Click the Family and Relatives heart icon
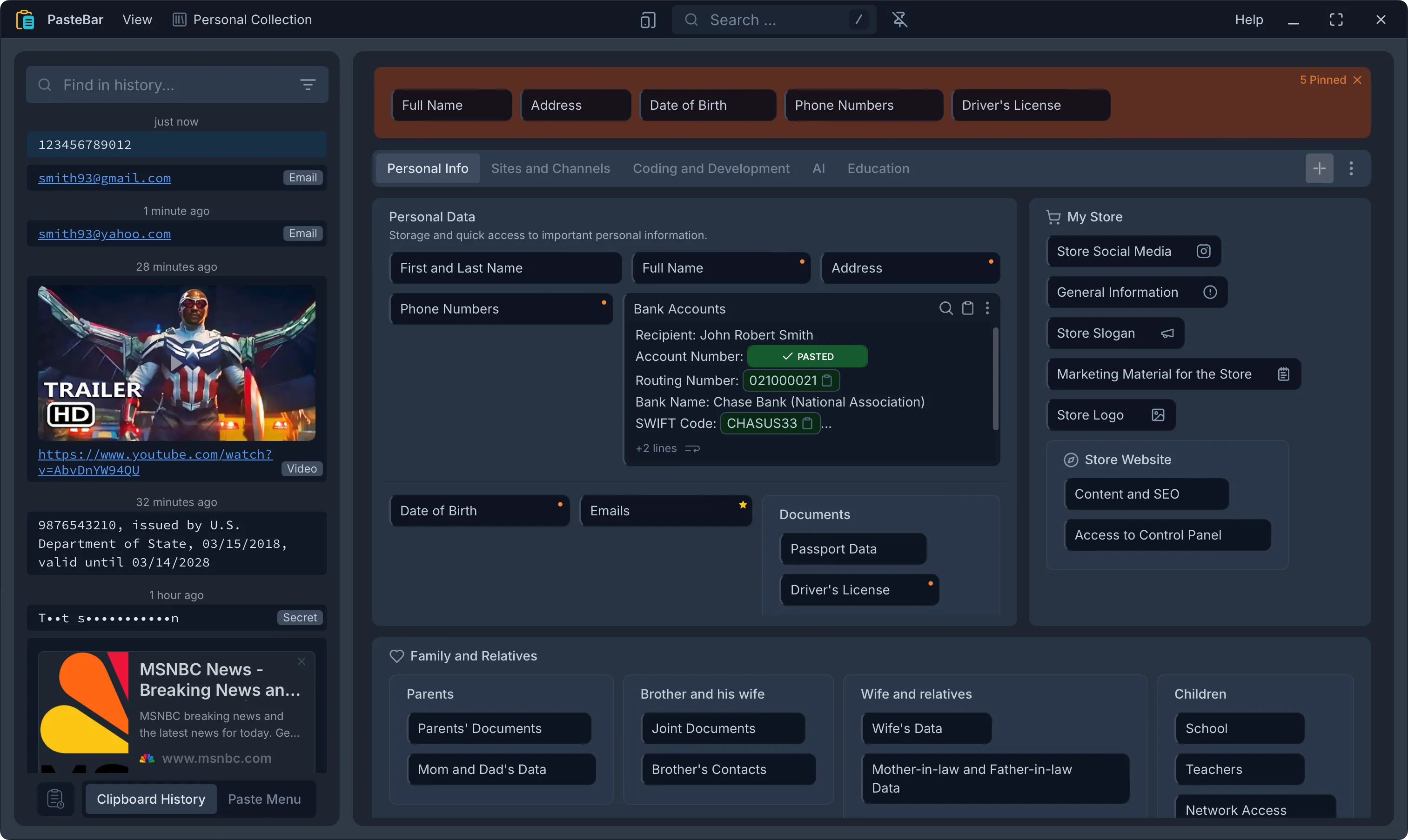The width and height of the screenshot is (1408, 840). 396,656
